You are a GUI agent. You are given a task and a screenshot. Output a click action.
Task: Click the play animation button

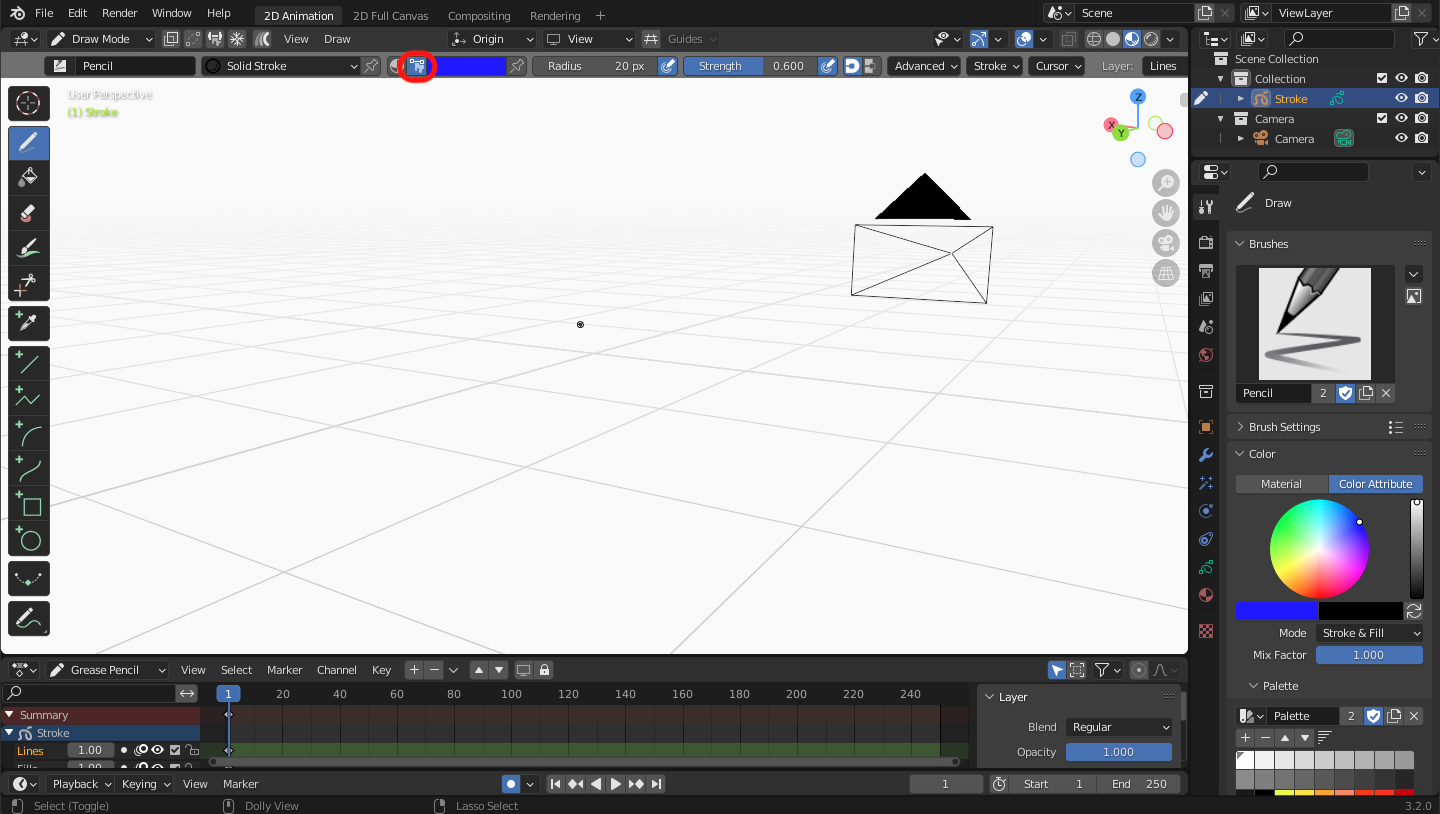(x=616, y=784)
